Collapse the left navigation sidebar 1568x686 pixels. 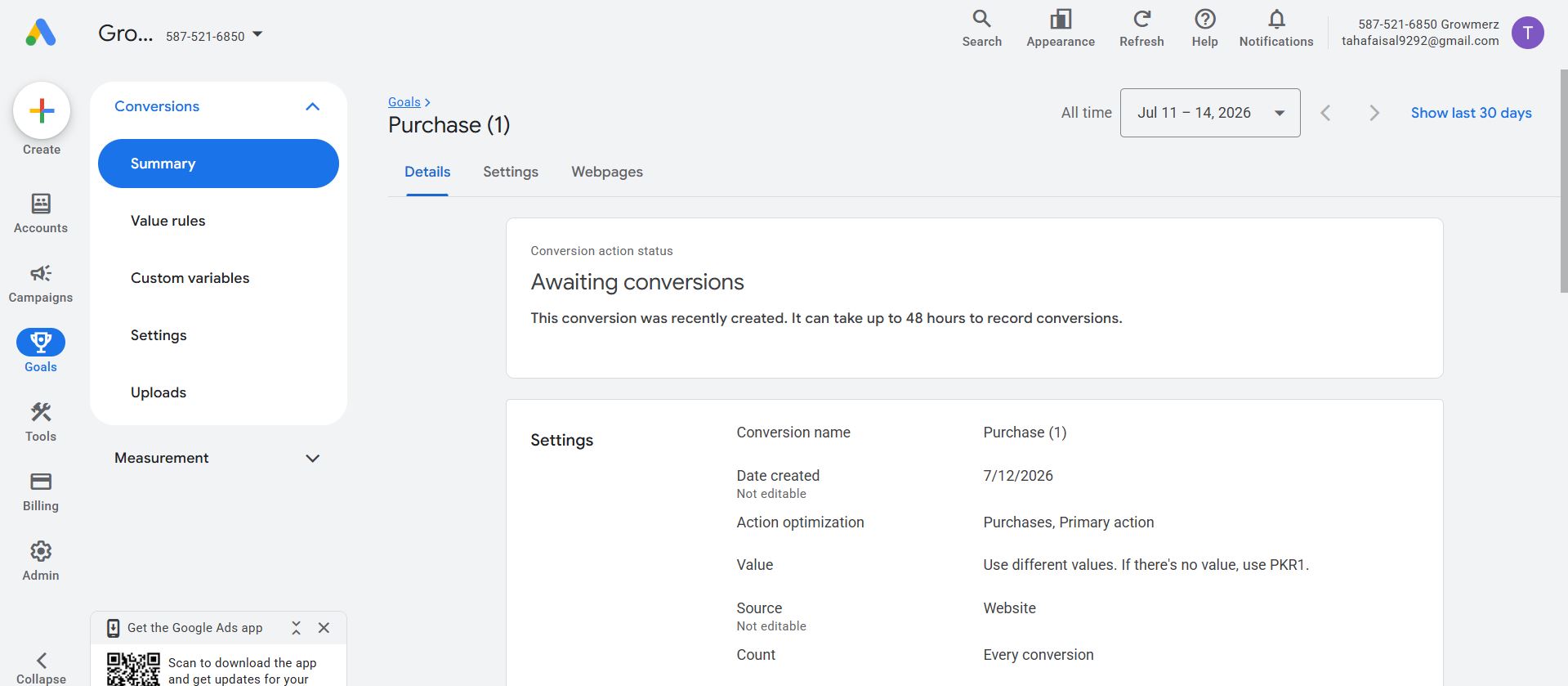coord(41,668)
